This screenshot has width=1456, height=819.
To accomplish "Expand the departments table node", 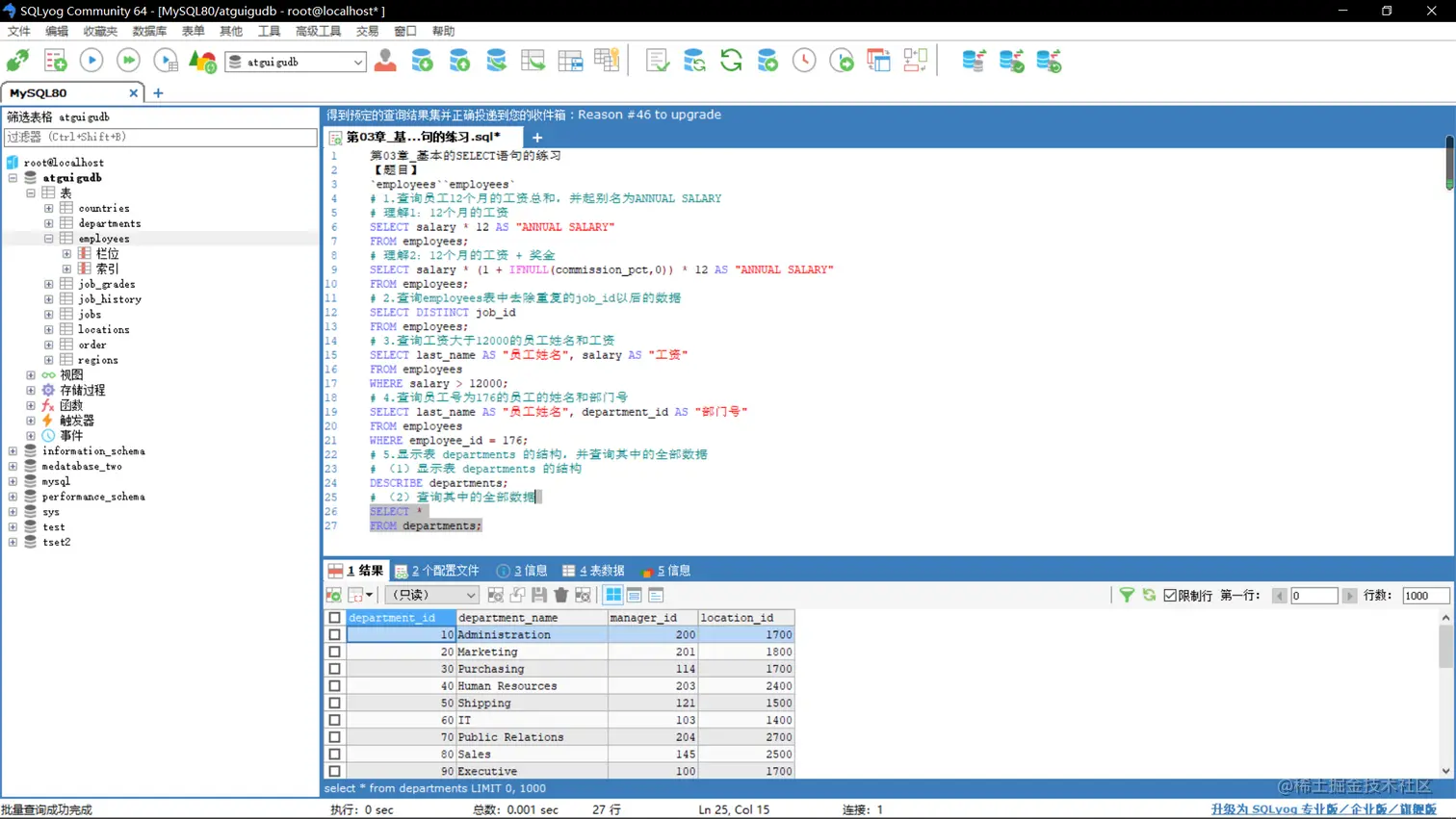I will [x=49, y=223].
